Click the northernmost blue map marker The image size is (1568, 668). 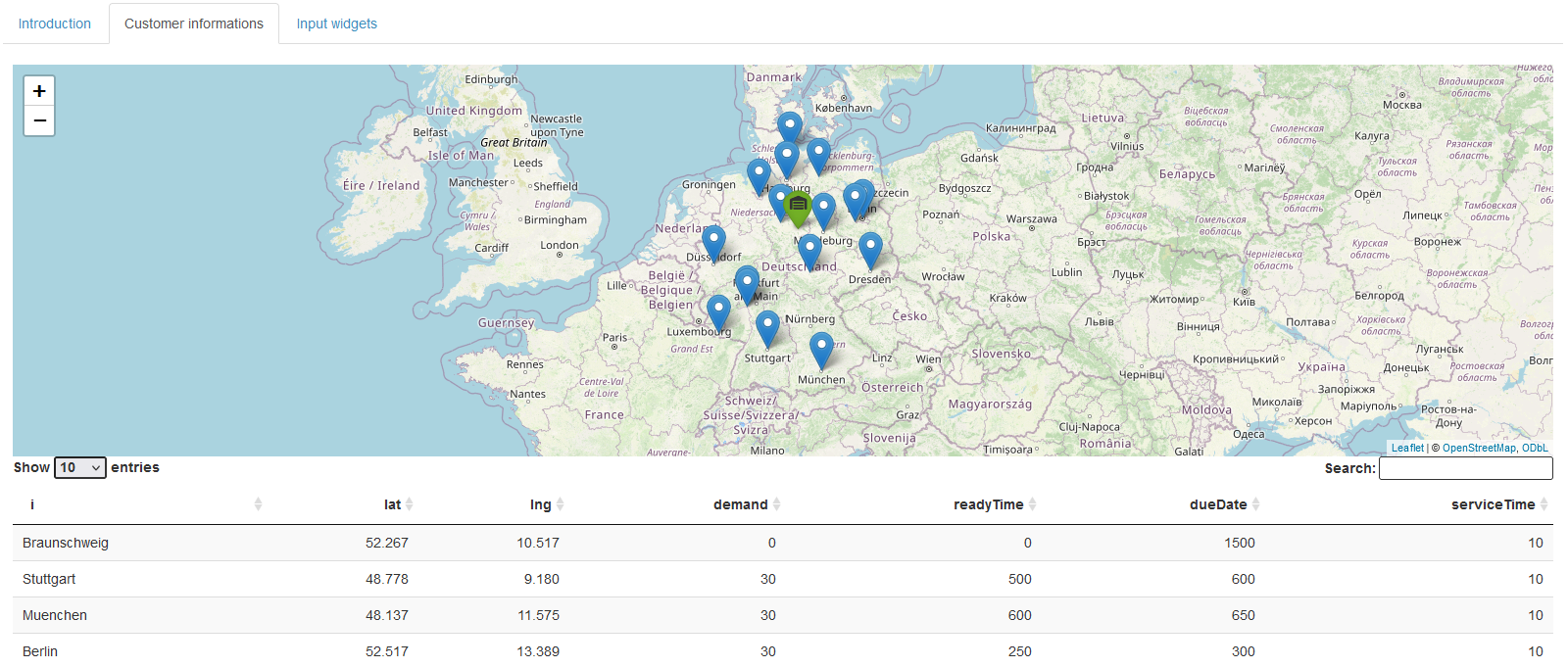point(790,126)
